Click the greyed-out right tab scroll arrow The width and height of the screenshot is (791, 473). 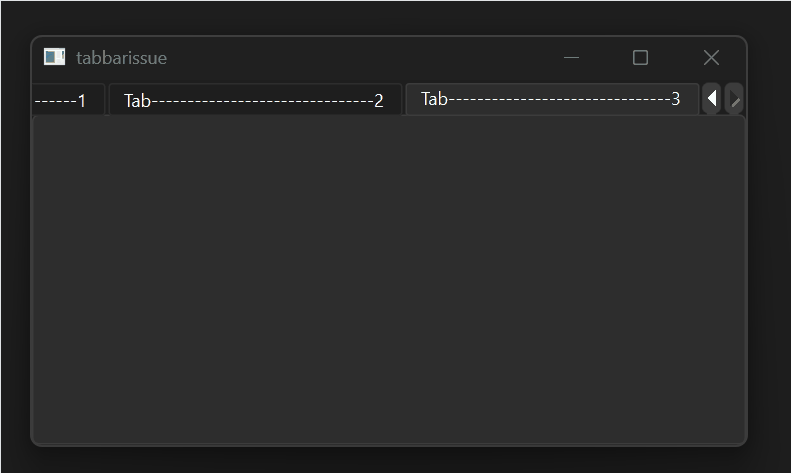(x=734, y=98)
